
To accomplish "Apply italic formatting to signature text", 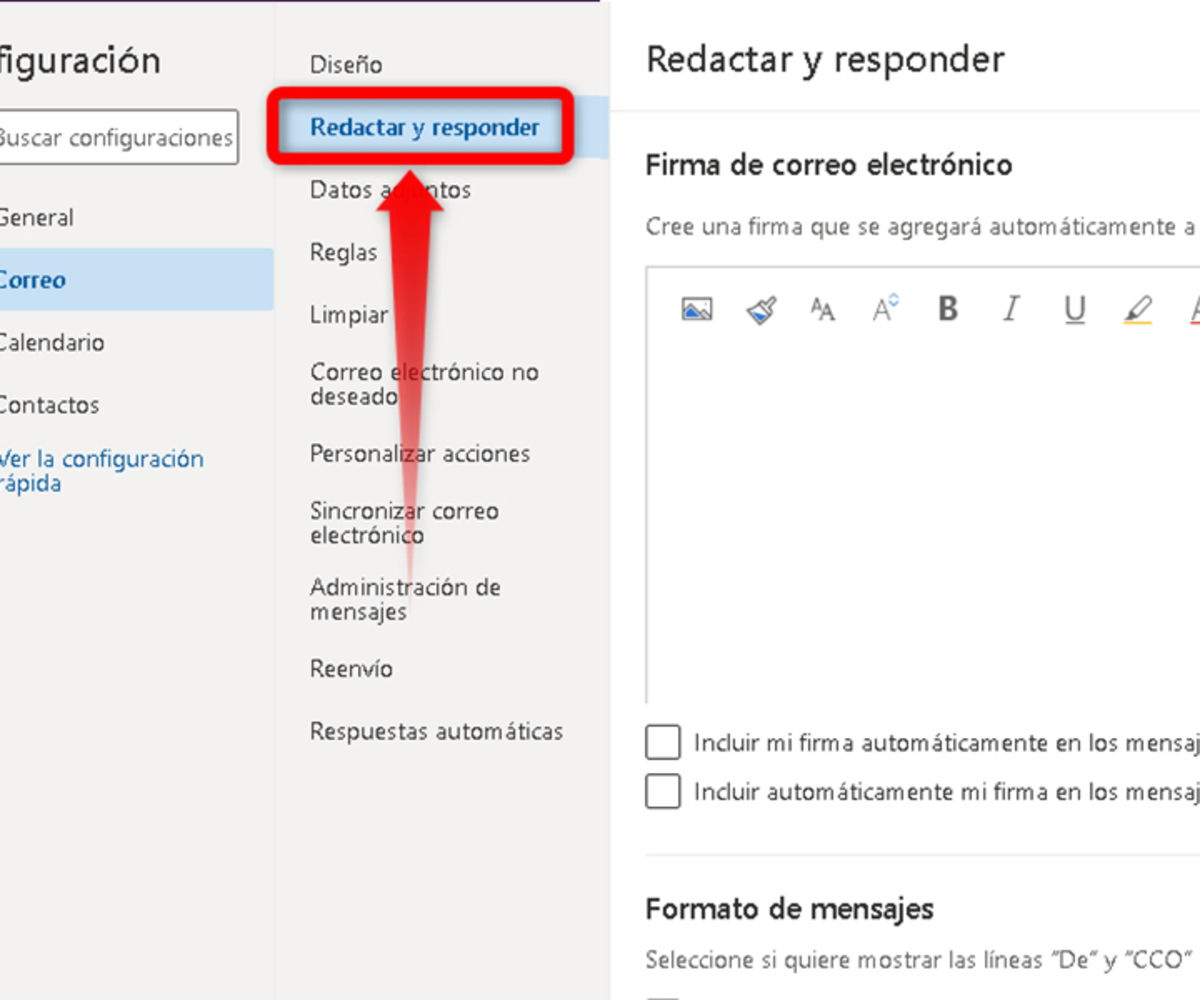I will coord(1010,309).
